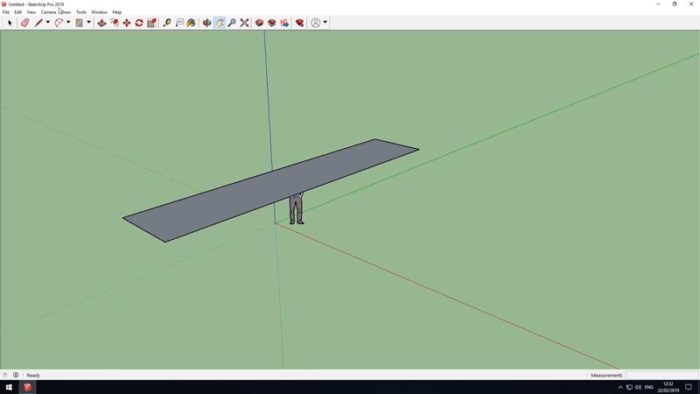The width and height of the screenshot is (700, 394).
Task: Activate the Orbit tool
Action: coord(207,23)
